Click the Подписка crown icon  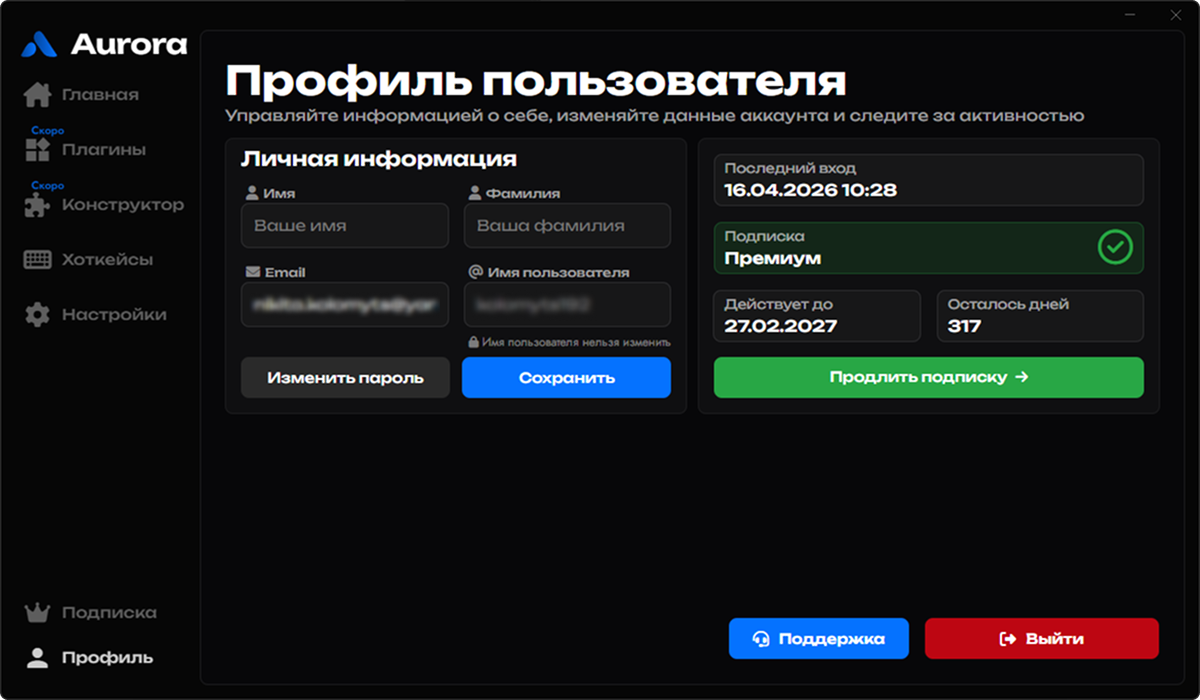(37, 612)
